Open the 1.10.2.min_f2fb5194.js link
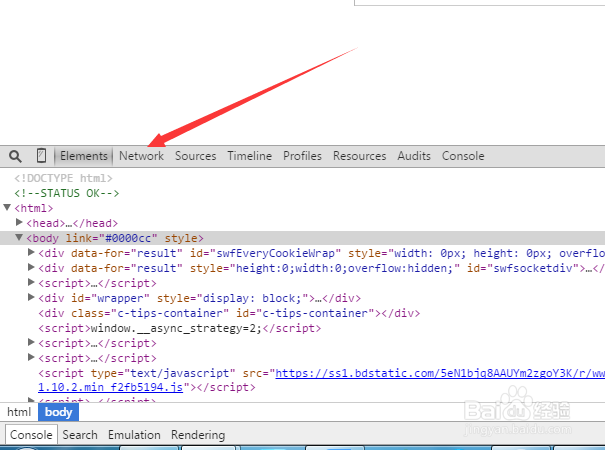Image resolution: width=605 pixels, height=450 pixels. coord(110,387)
